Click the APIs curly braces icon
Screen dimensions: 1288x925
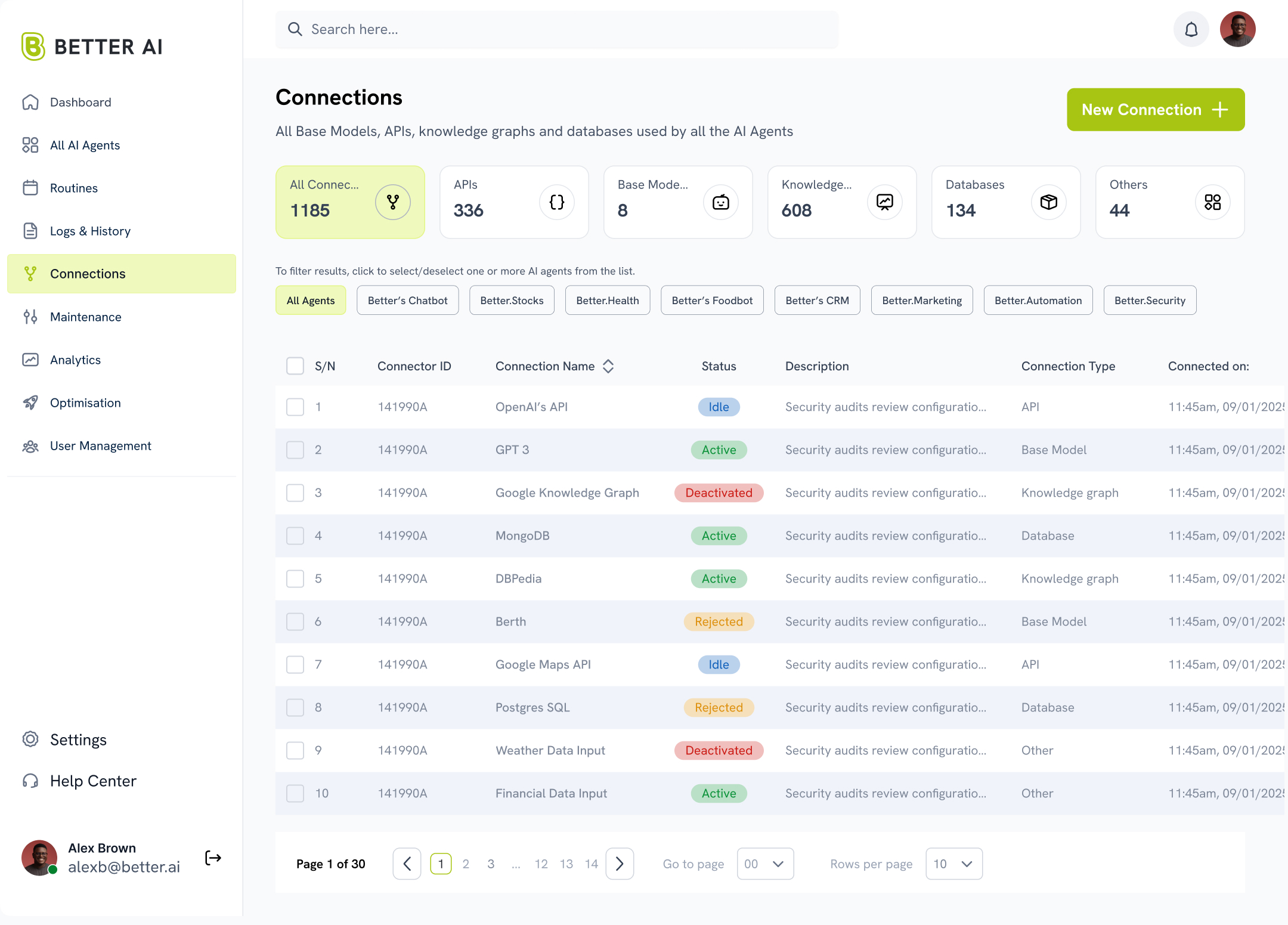point(556,202)
